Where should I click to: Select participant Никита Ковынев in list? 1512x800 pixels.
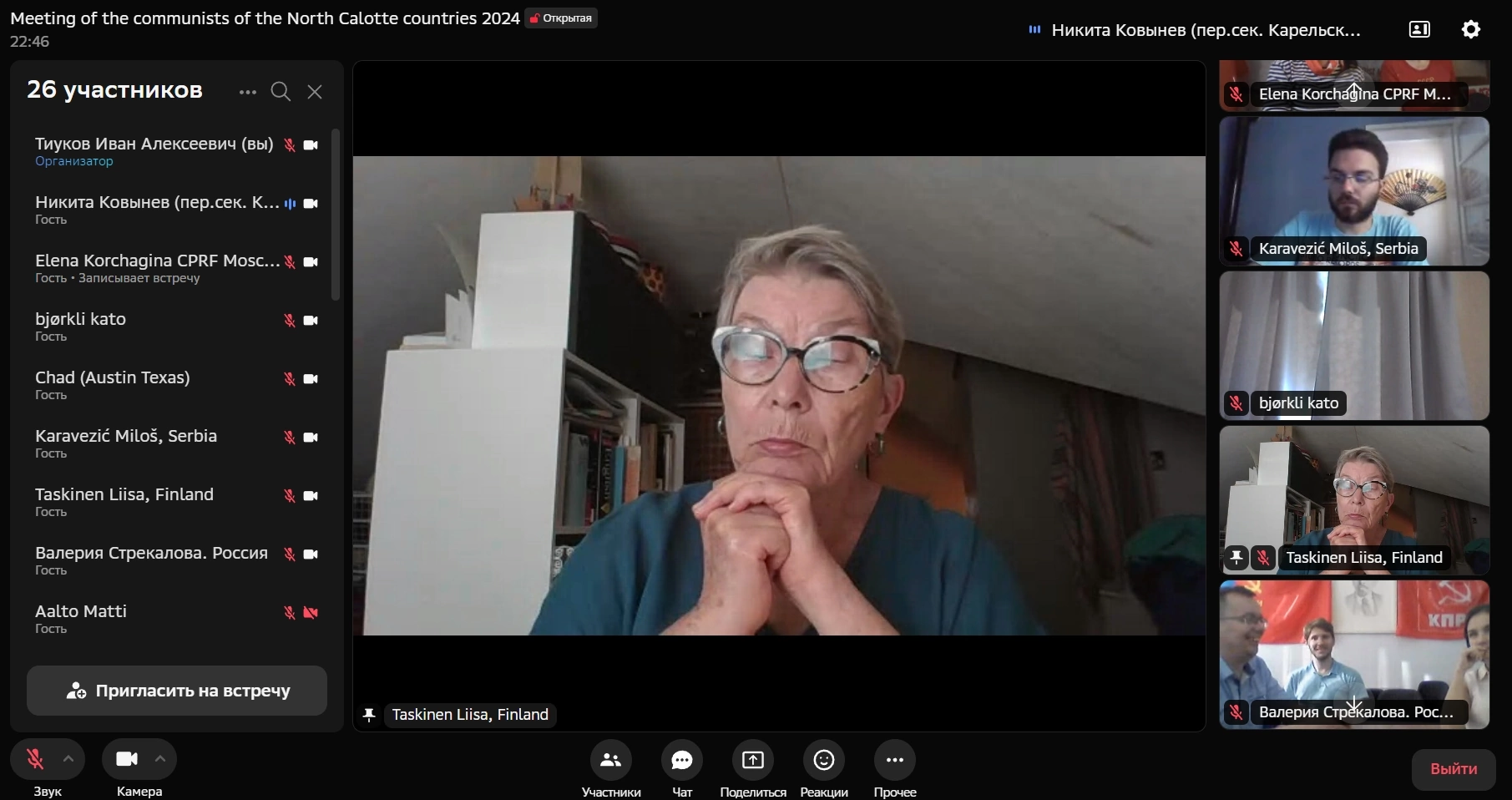coord(177,210)
